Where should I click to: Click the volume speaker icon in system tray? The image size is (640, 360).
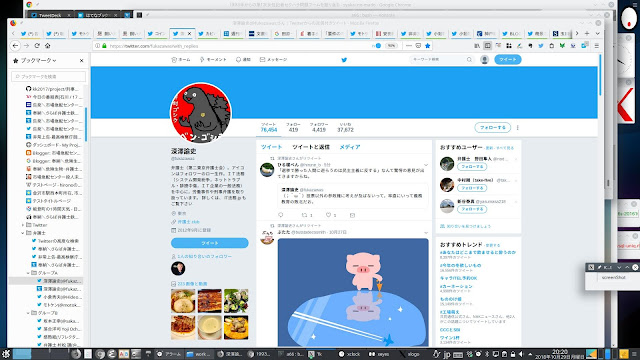point(521,354)
